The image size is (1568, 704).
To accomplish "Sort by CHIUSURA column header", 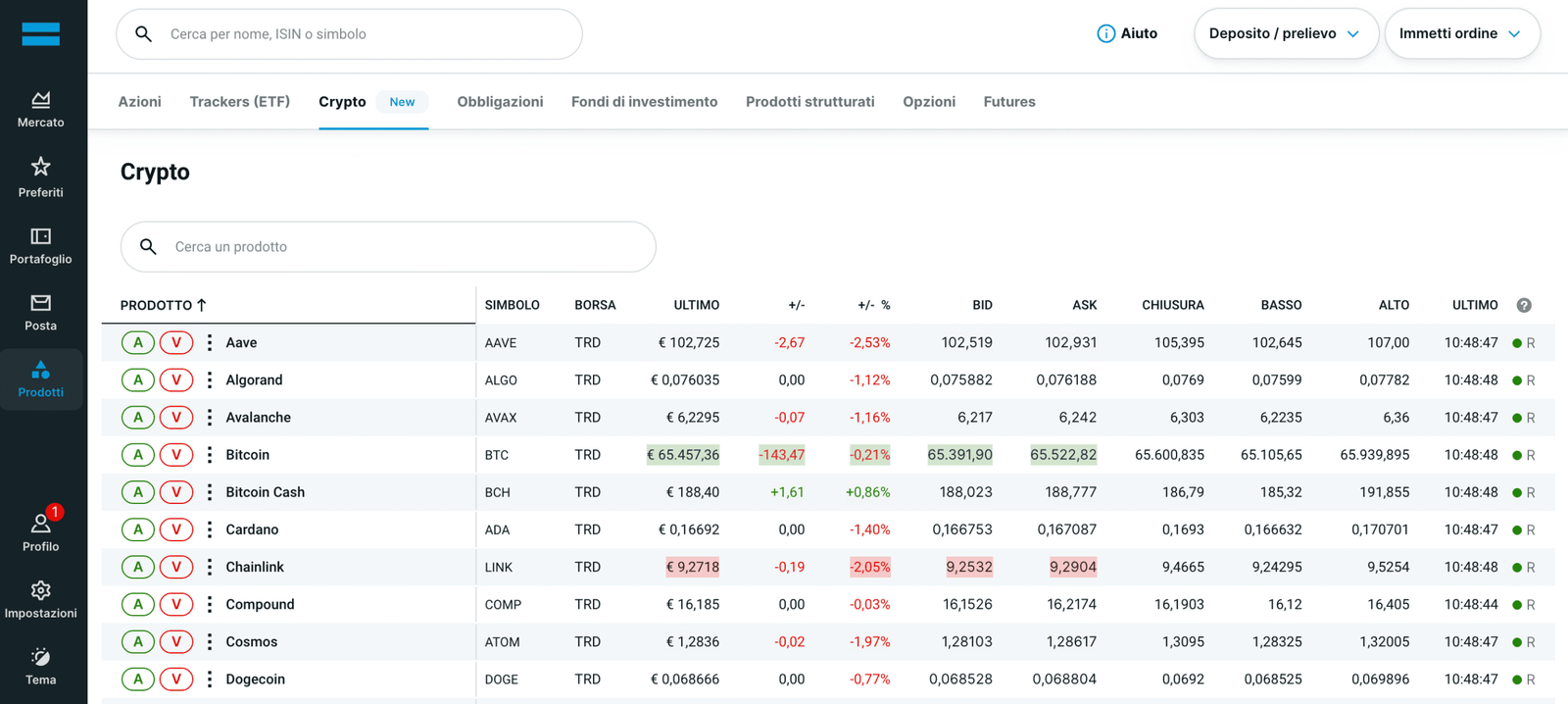I will 1172,305.
